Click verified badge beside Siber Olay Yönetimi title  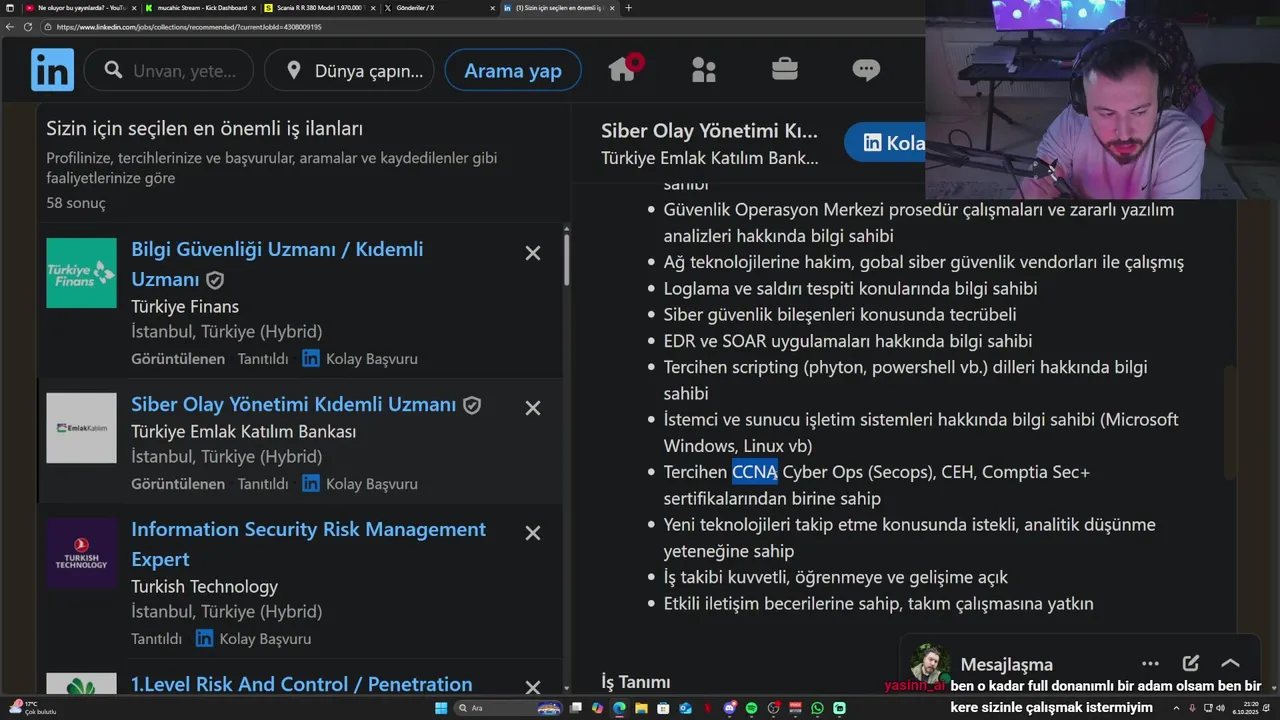(x=472, y=405)
